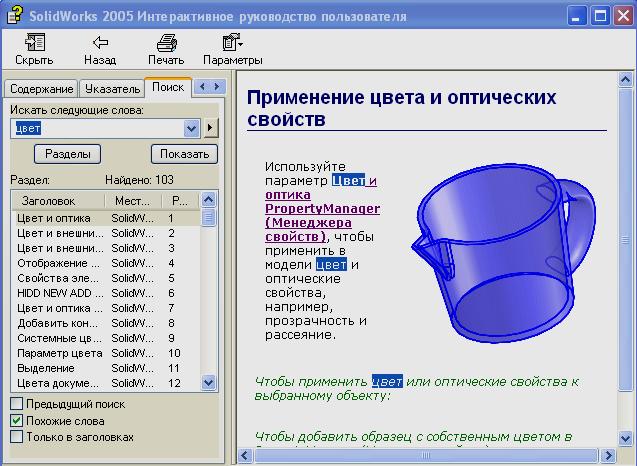The height and width of the screenshot is (466, 637).
Task: Select the HIDD NEW ADD ... result
Action: [x=106, y=293]
